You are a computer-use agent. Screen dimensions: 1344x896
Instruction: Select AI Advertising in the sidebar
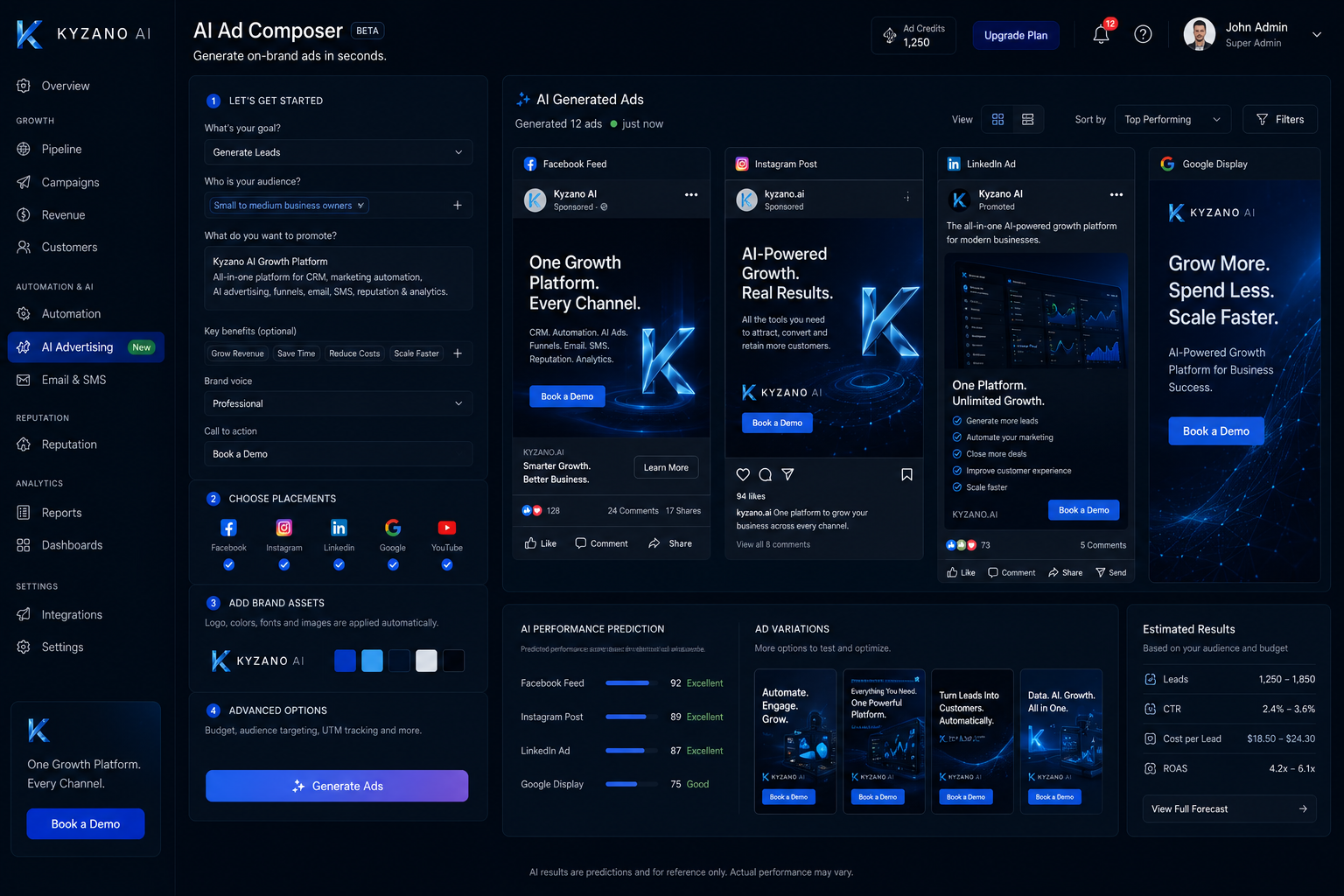[86, 346]
